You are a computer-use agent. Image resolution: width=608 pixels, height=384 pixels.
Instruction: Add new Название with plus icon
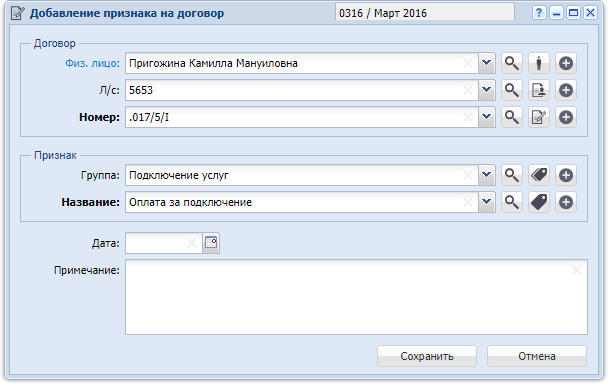point(566,202)
